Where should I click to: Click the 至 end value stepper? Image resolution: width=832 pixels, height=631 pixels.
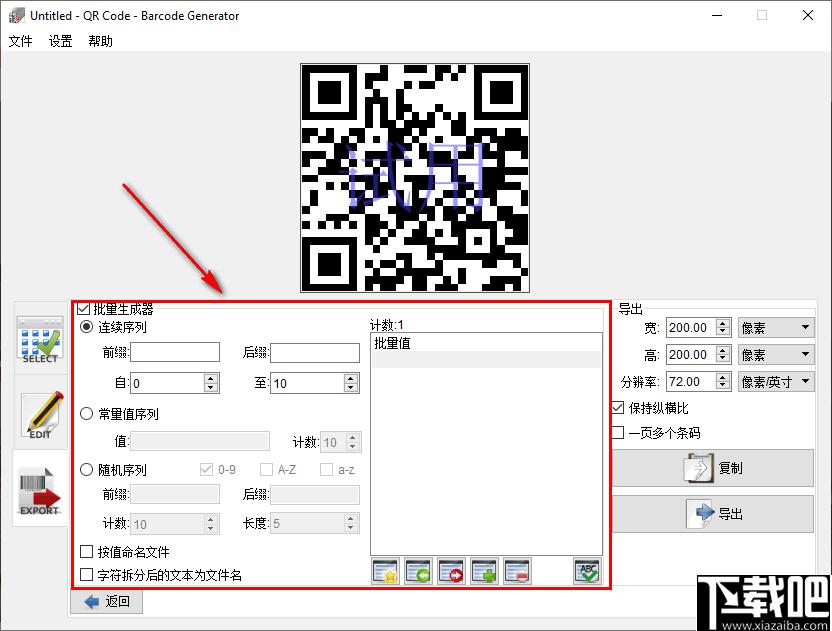pos(351,383)
